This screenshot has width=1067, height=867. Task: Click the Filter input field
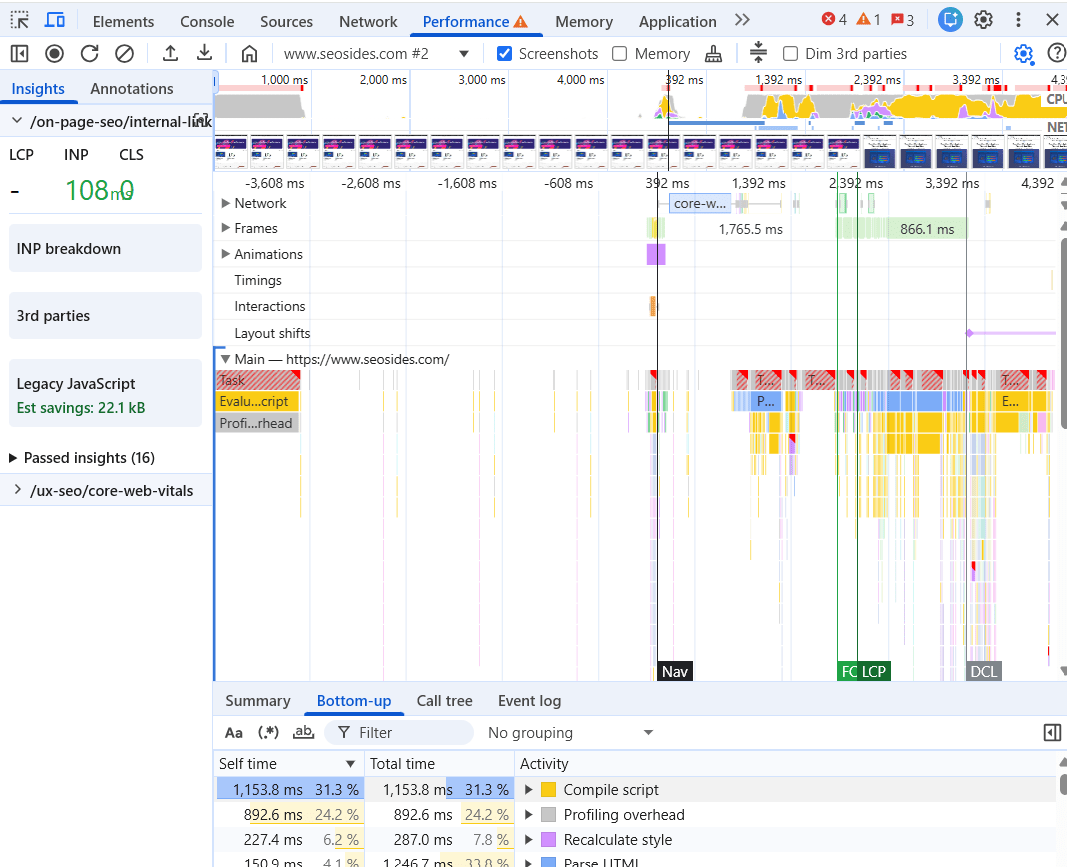399,732
